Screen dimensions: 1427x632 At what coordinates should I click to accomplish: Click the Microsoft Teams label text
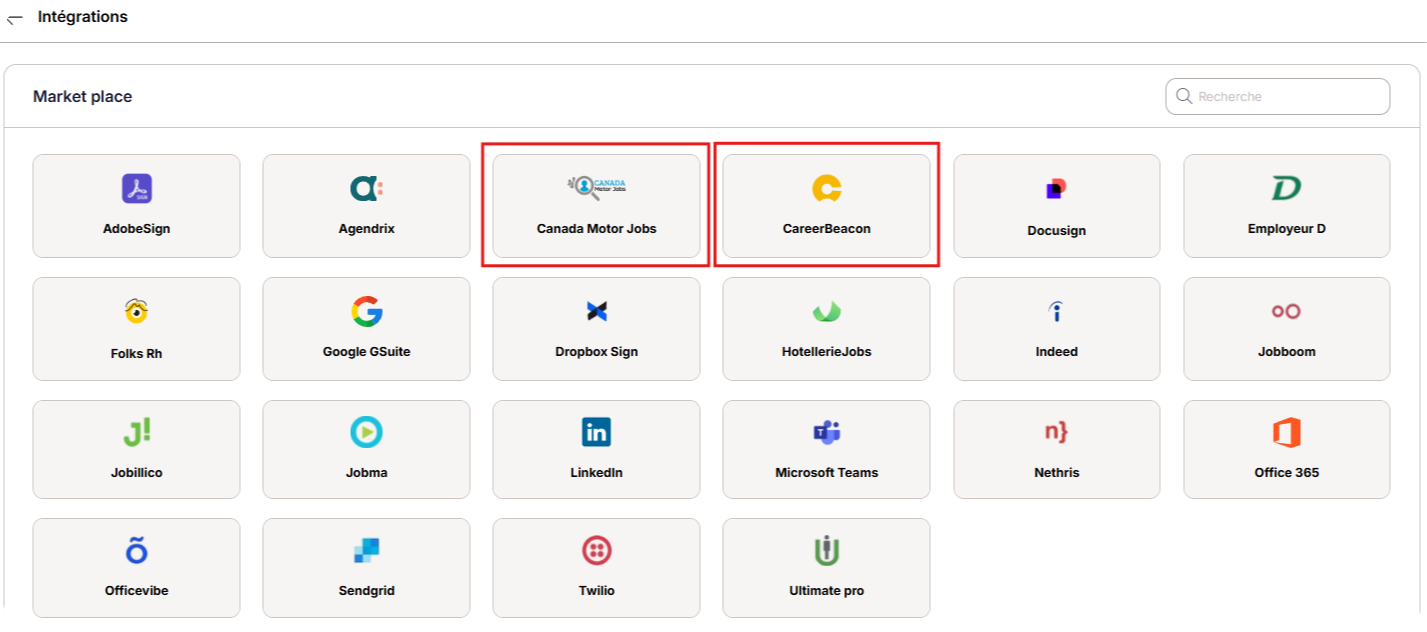[x=827, y=473]
